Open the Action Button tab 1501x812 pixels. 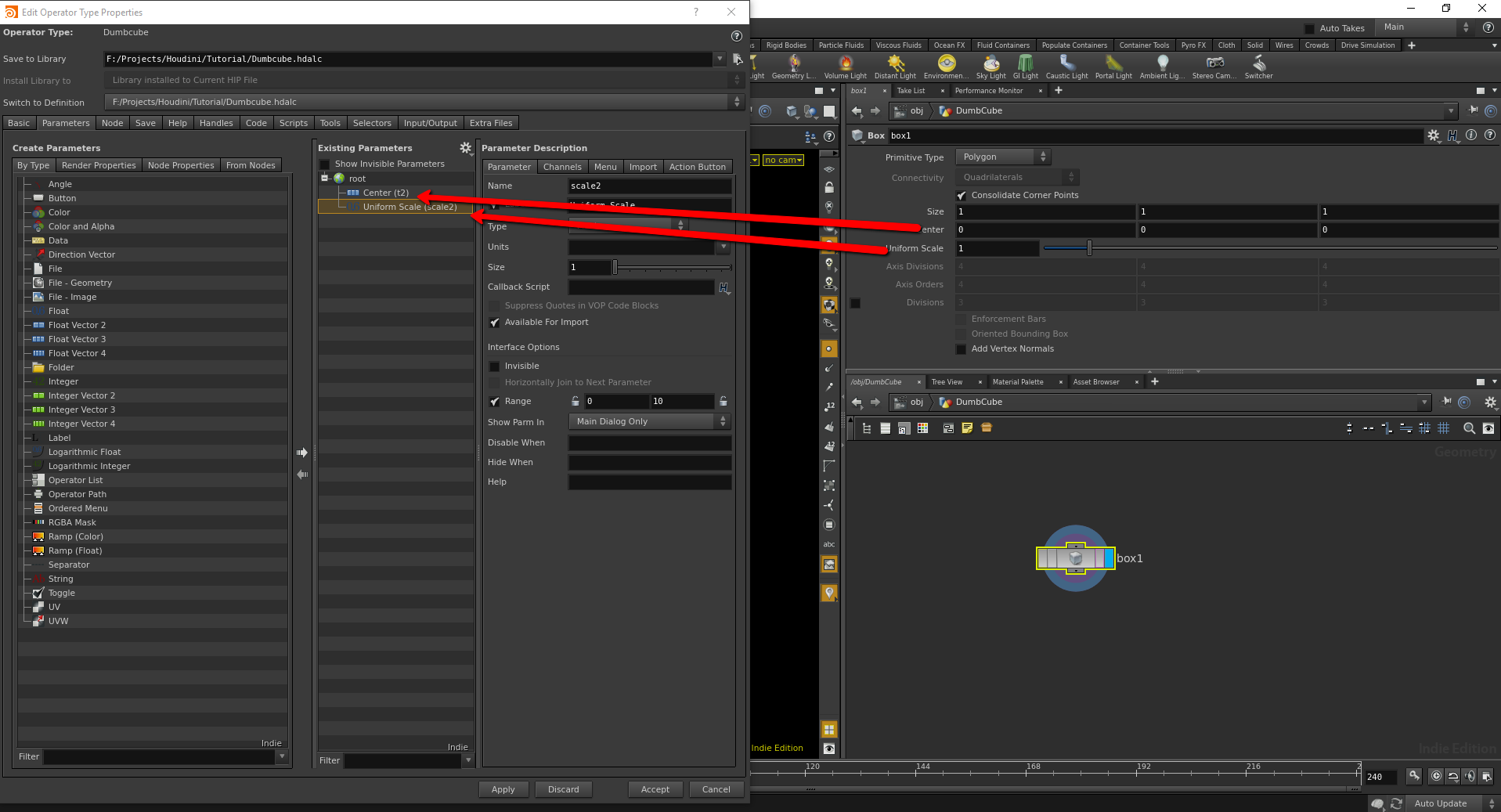[697, 167]
